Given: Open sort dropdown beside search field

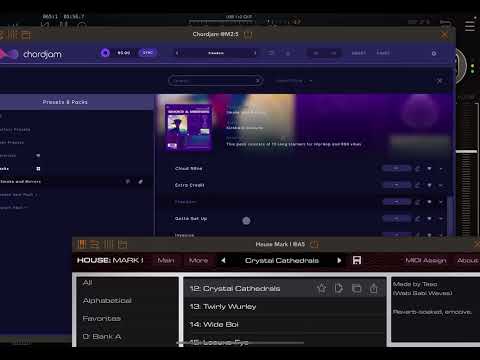Looking at the screenshot, I should point(294,81).
